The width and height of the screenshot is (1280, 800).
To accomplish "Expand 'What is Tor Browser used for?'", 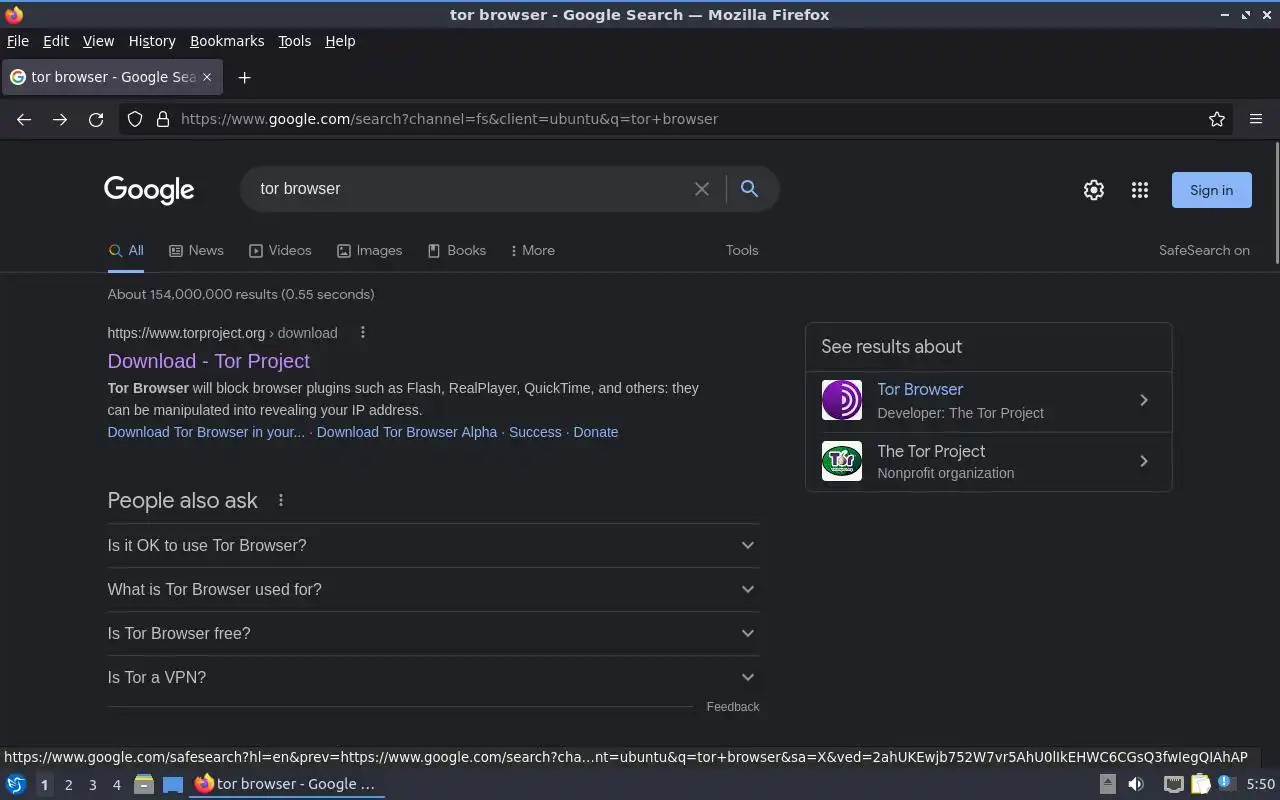I will coord(433,589).
